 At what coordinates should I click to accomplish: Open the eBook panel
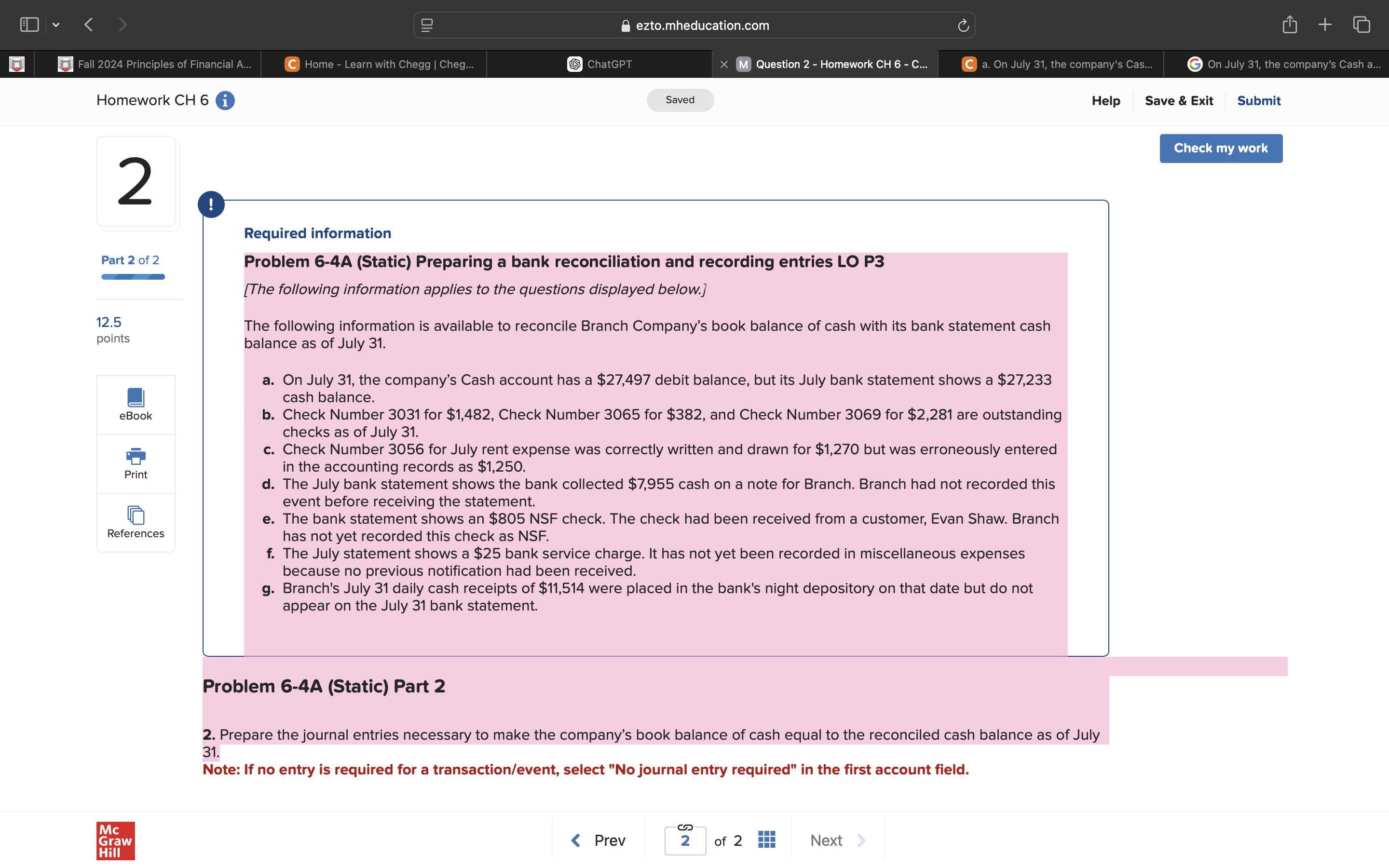[x=136, y=404]
